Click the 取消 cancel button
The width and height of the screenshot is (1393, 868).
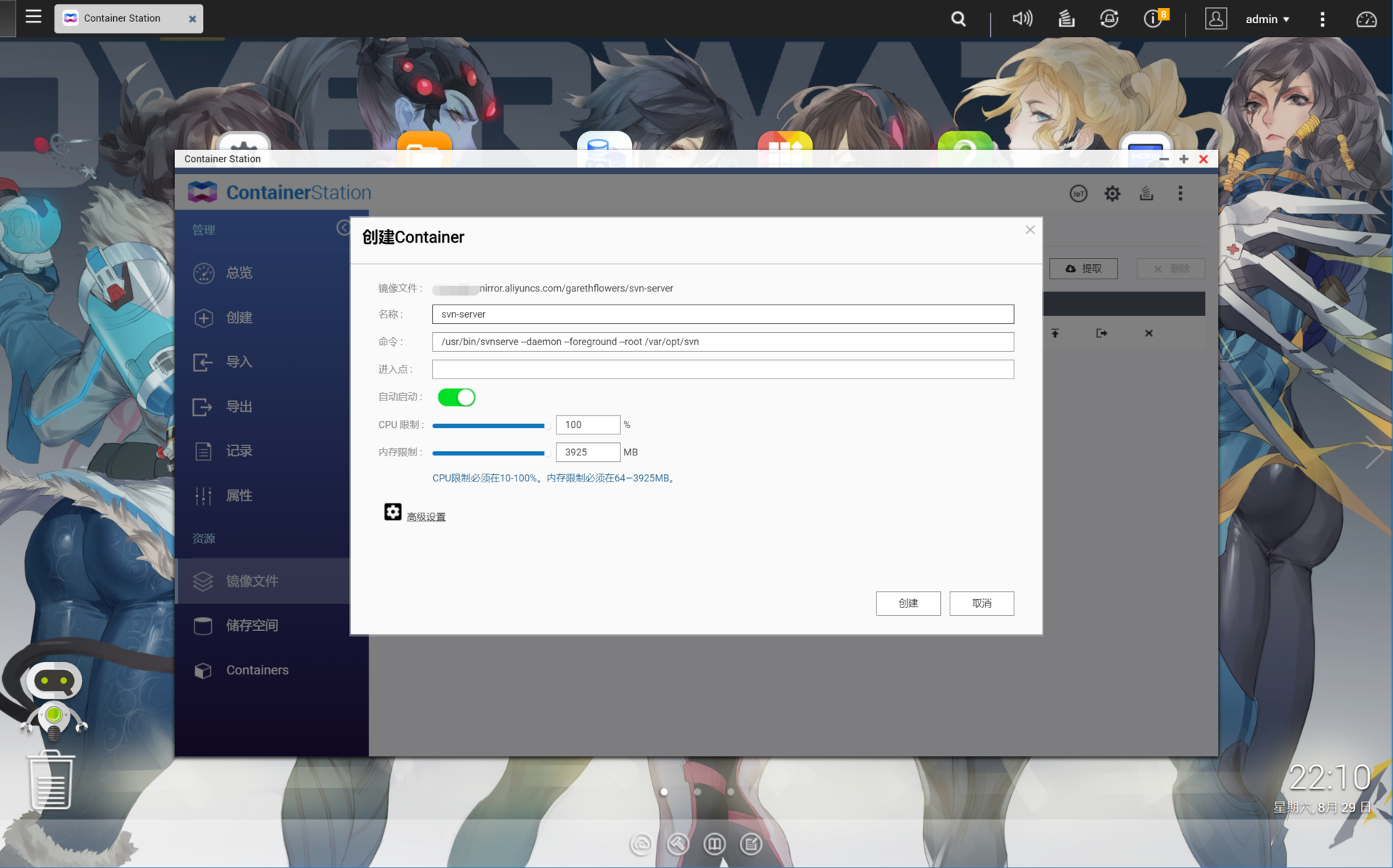[x=981, y=603]
